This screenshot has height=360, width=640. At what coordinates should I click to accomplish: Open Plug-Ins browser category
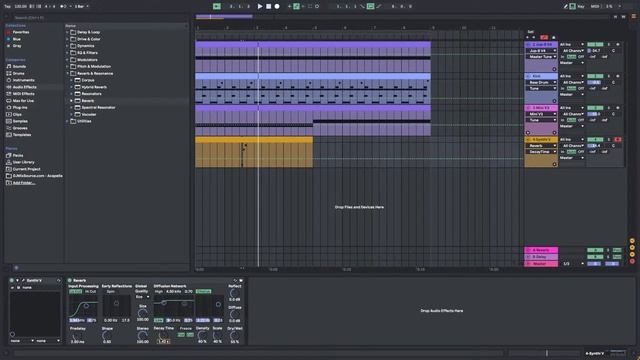click(x=20, y=108)
